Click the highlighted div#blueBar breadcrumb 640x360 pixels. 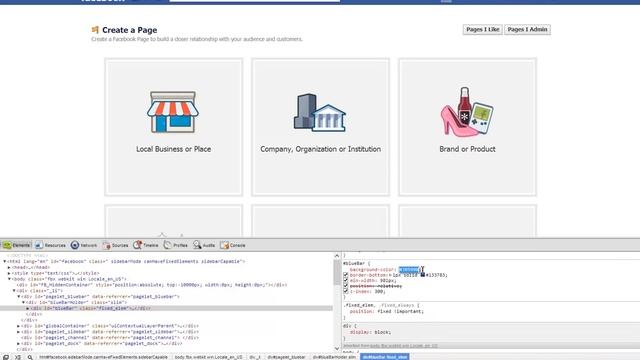385,357
